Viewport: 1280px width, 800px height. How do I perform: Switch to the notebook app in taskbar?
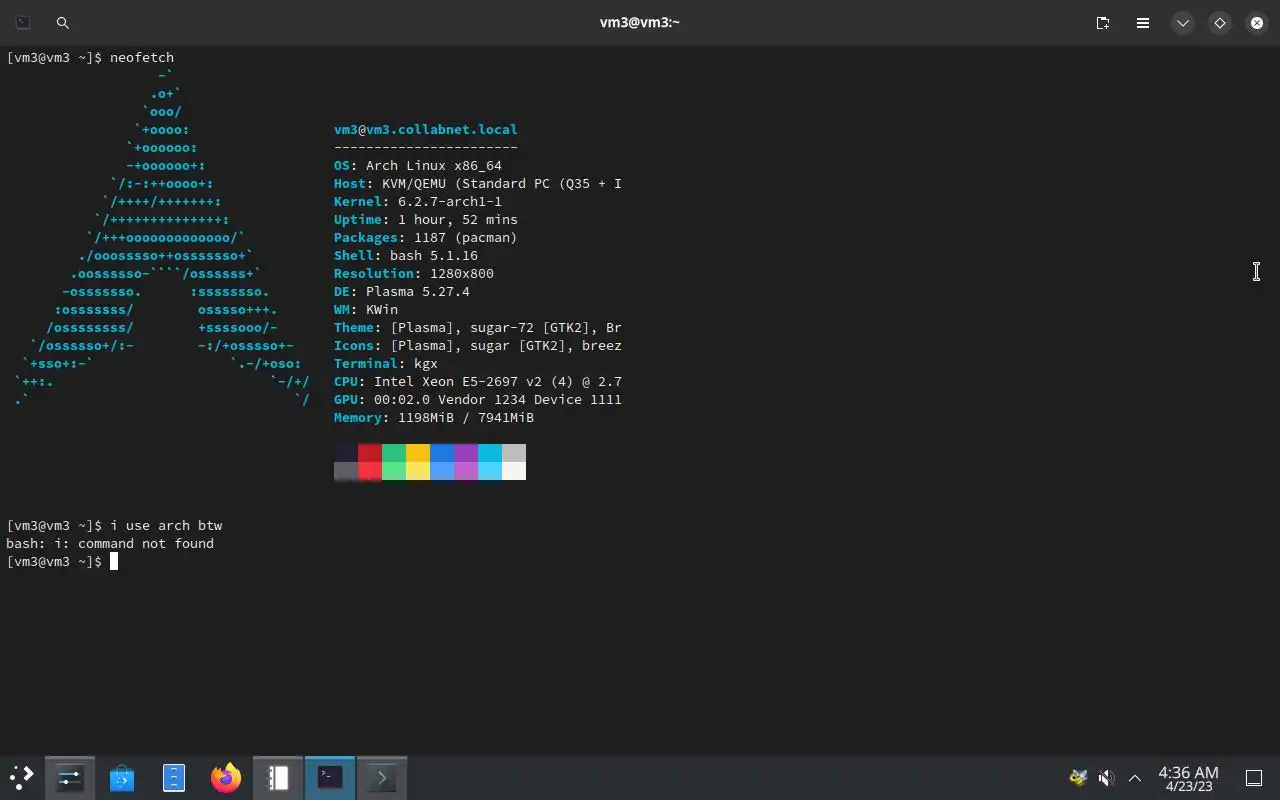(278, 777)
